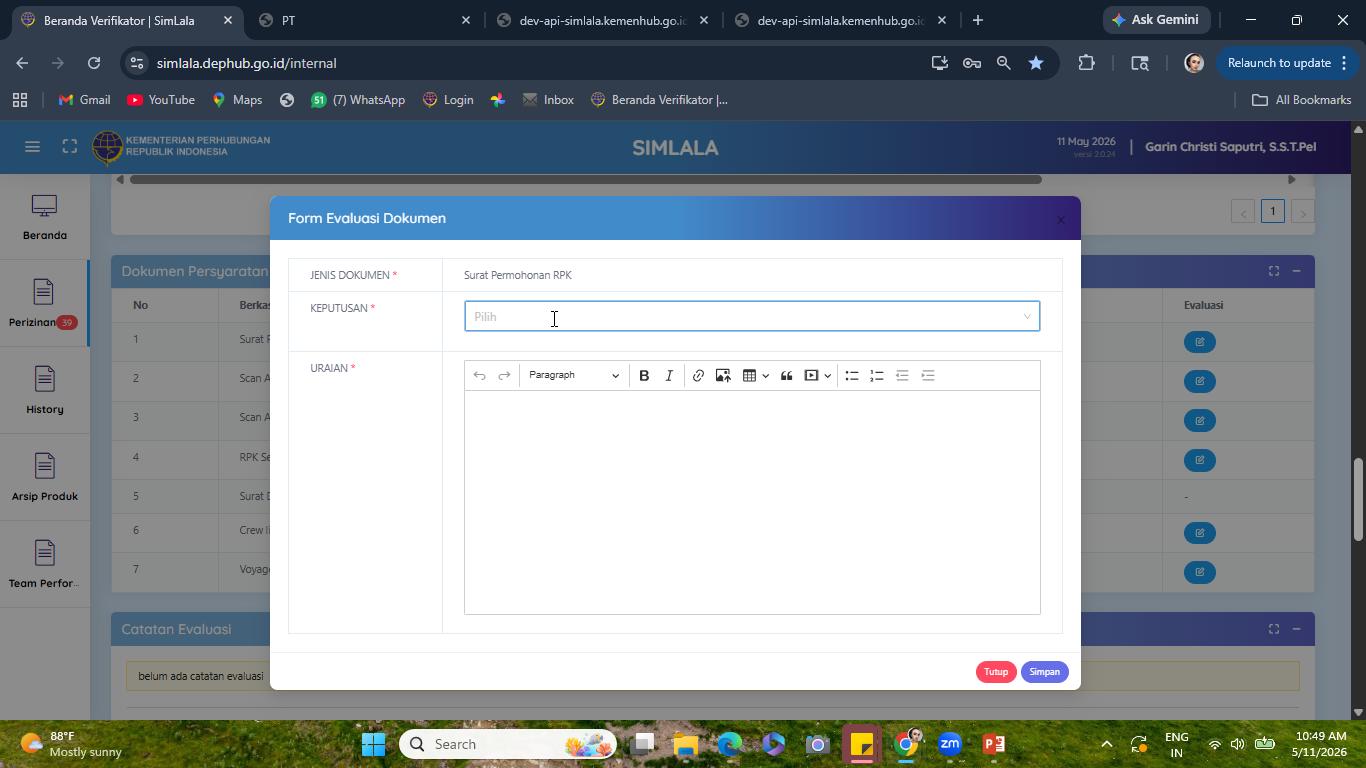Click the undo icon in the Uraian editor

tap(479, 376)
